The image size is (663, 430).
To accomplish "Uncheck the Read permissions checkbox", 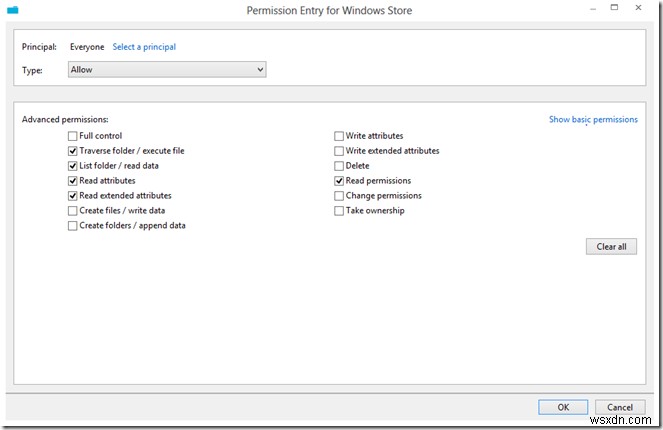I will [x=339, y=181].
